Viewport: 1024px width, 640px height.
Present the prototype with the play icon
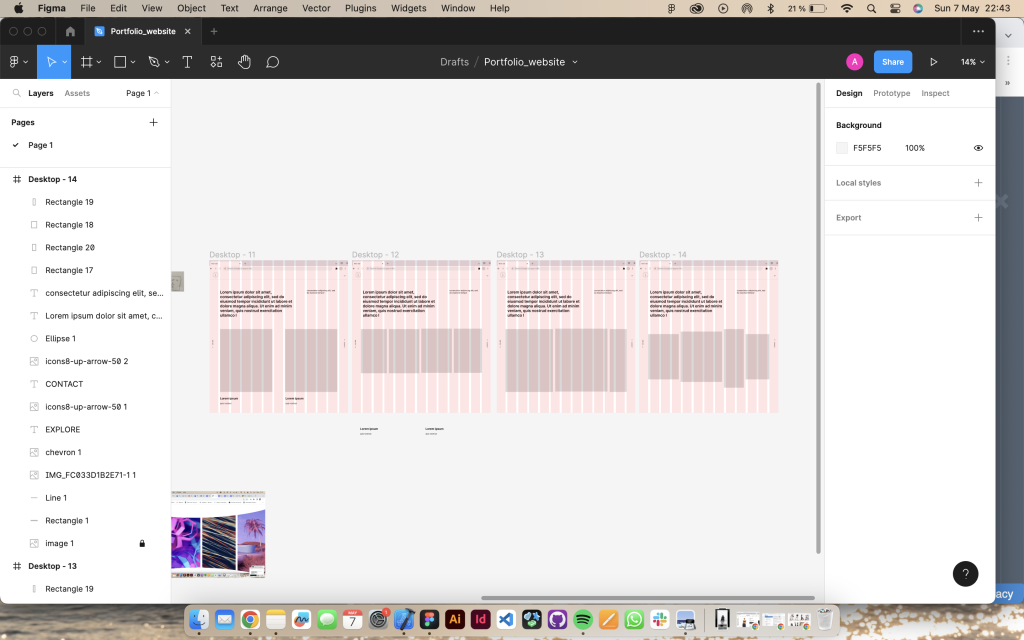934,62
